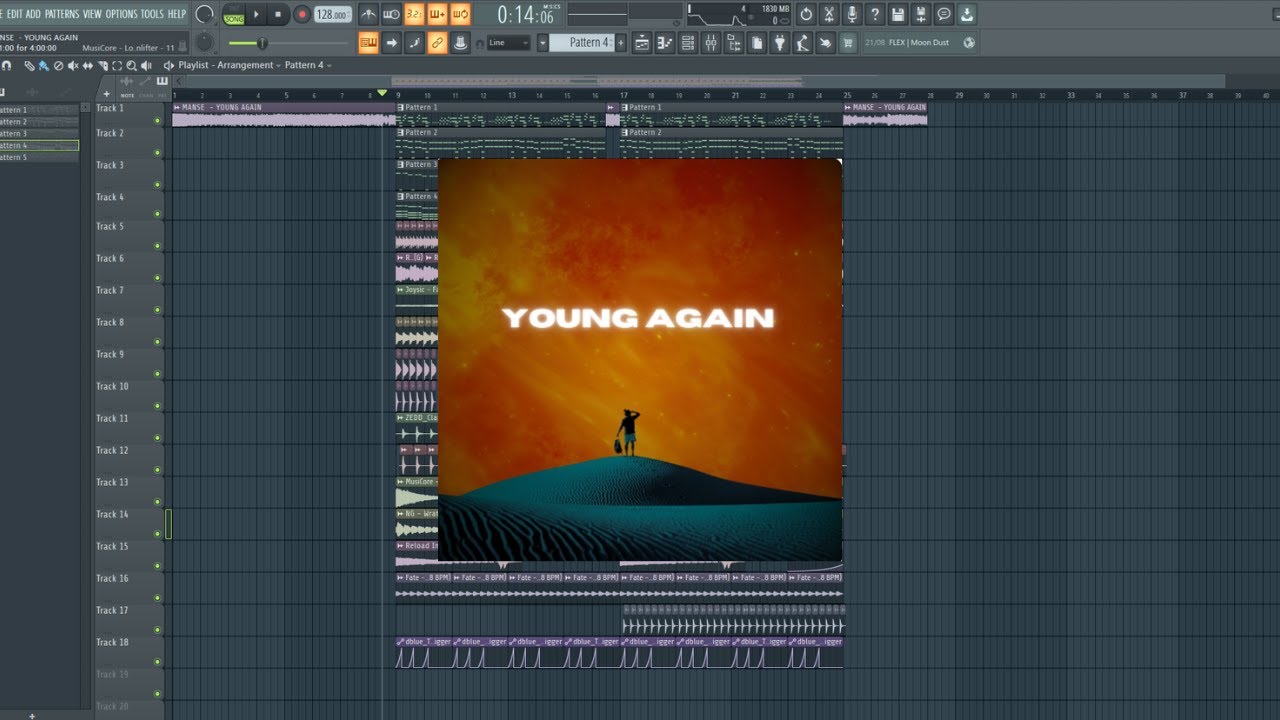The height and width of the screenshot is (720, 1280).
Task: Open the ADD menu
Action: 33,14
